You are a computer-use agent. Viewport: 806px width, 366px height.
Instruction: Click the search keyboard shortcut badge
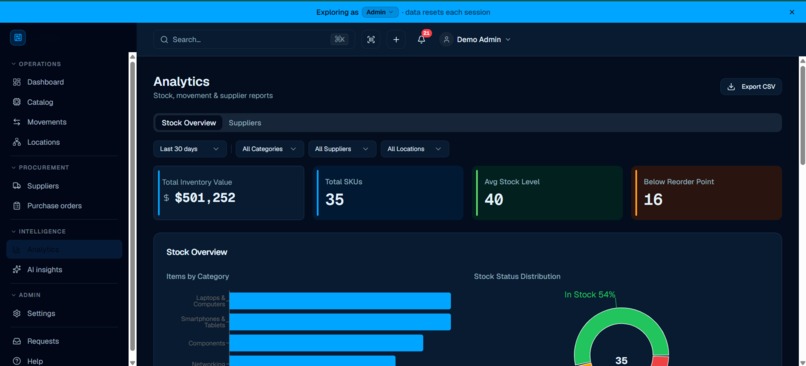(339, 40)
